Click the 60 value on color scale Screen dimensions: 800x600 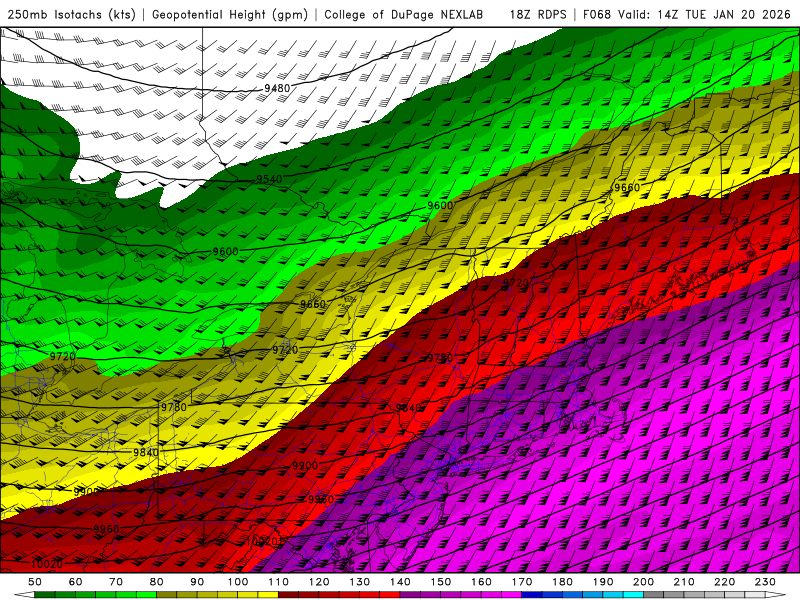click(75, 582)
